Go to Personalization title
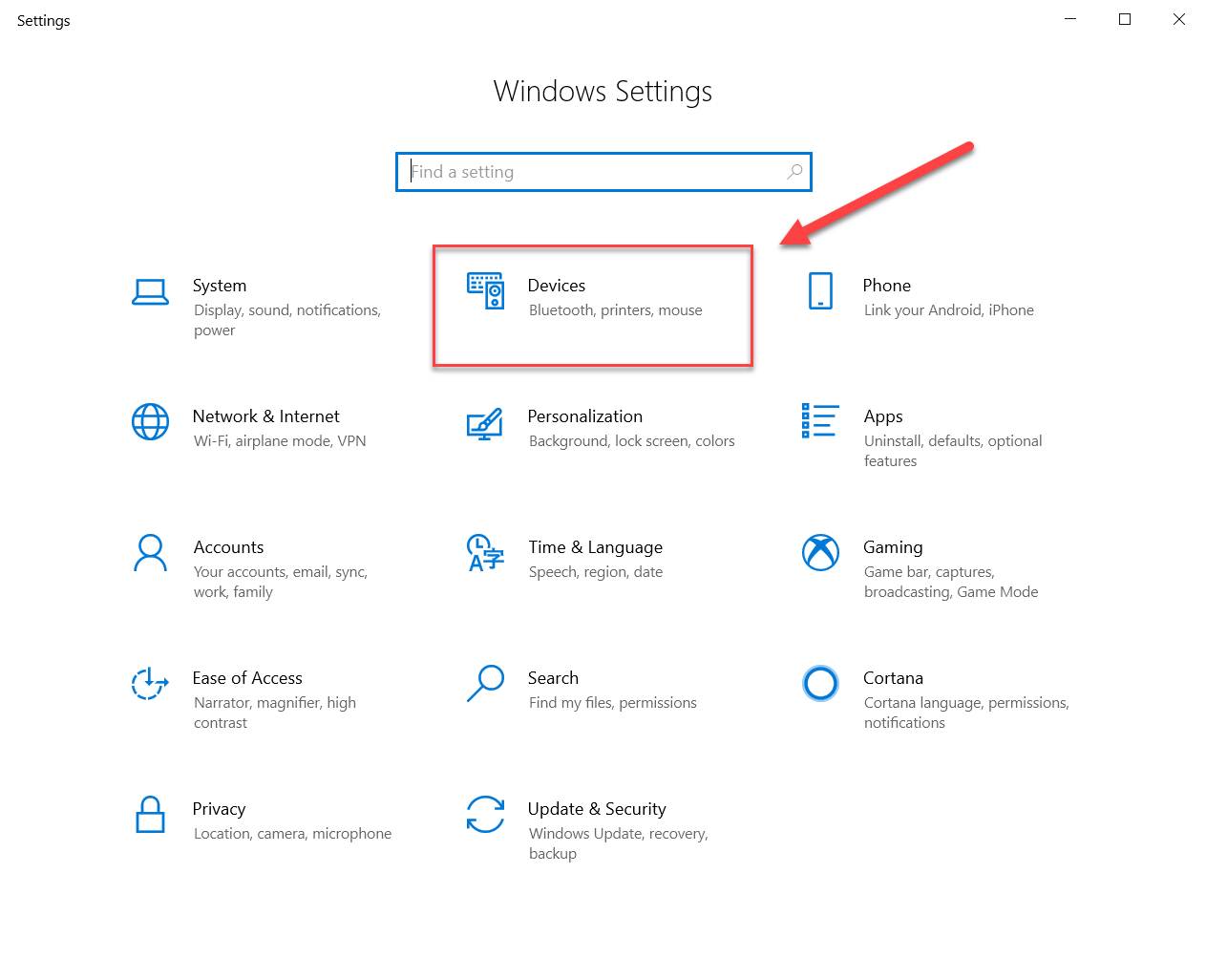 click(x=585, y=416)
